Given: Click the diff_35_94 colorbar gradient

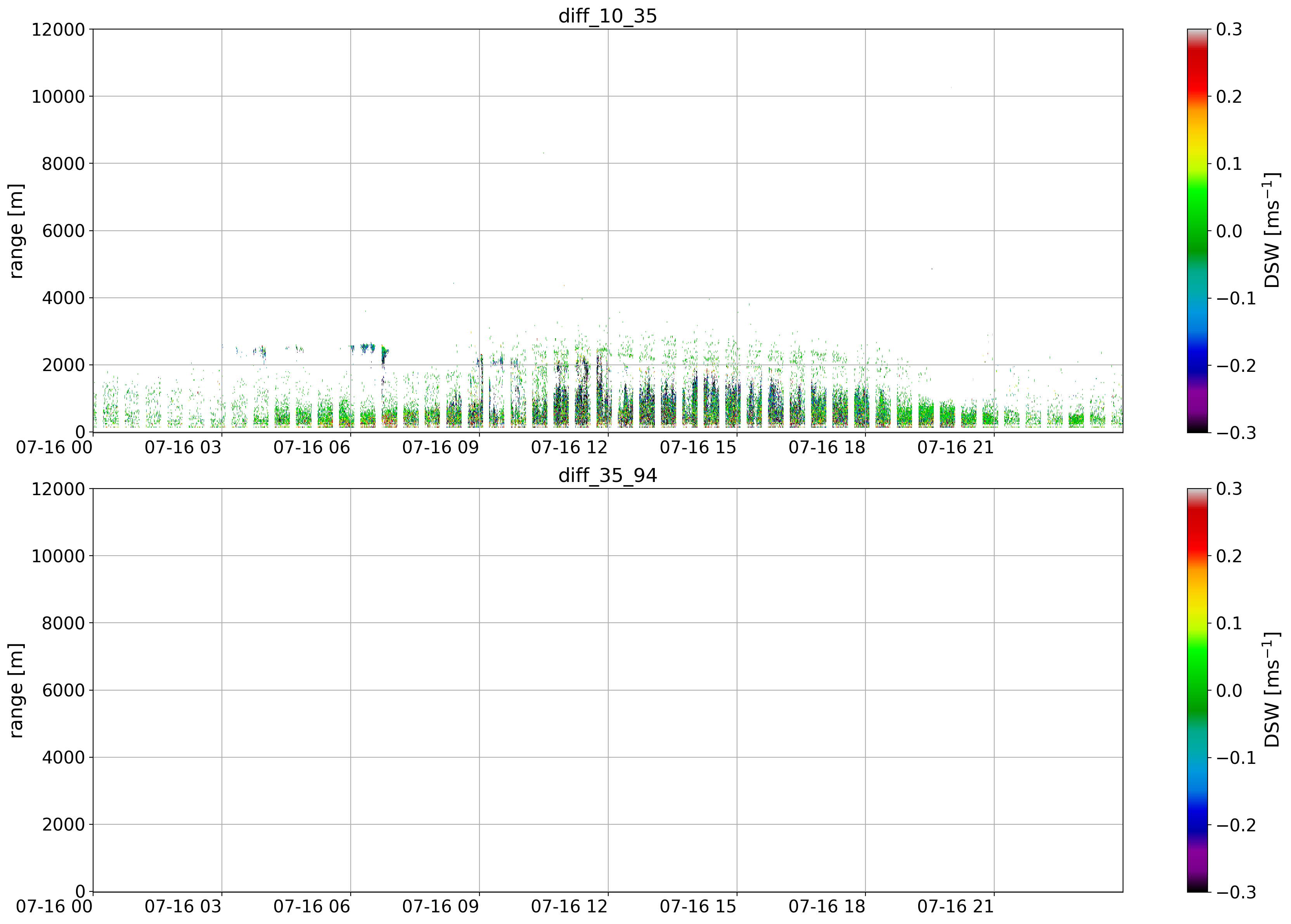Looking at the screenshot, I should pos(1197,690).
